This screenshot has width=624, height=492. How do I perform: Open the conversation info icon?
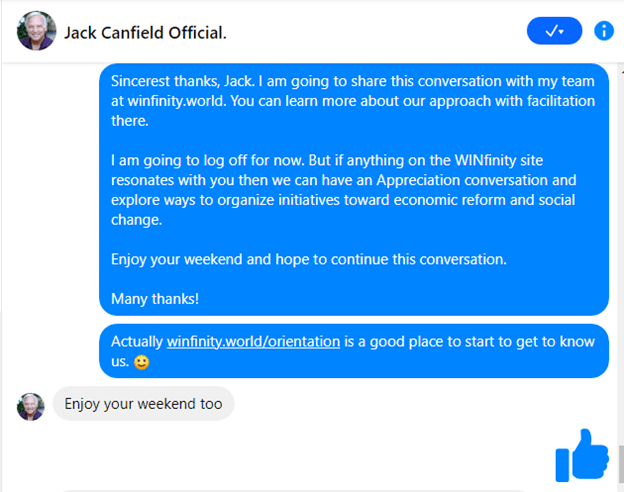pos(603,31)
